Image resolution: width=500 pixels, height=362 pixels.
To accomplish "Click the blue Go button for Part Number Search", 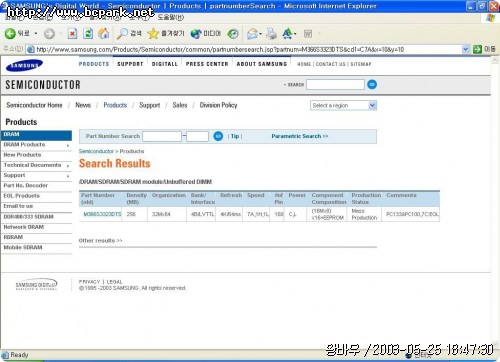I will click(218, 136).
